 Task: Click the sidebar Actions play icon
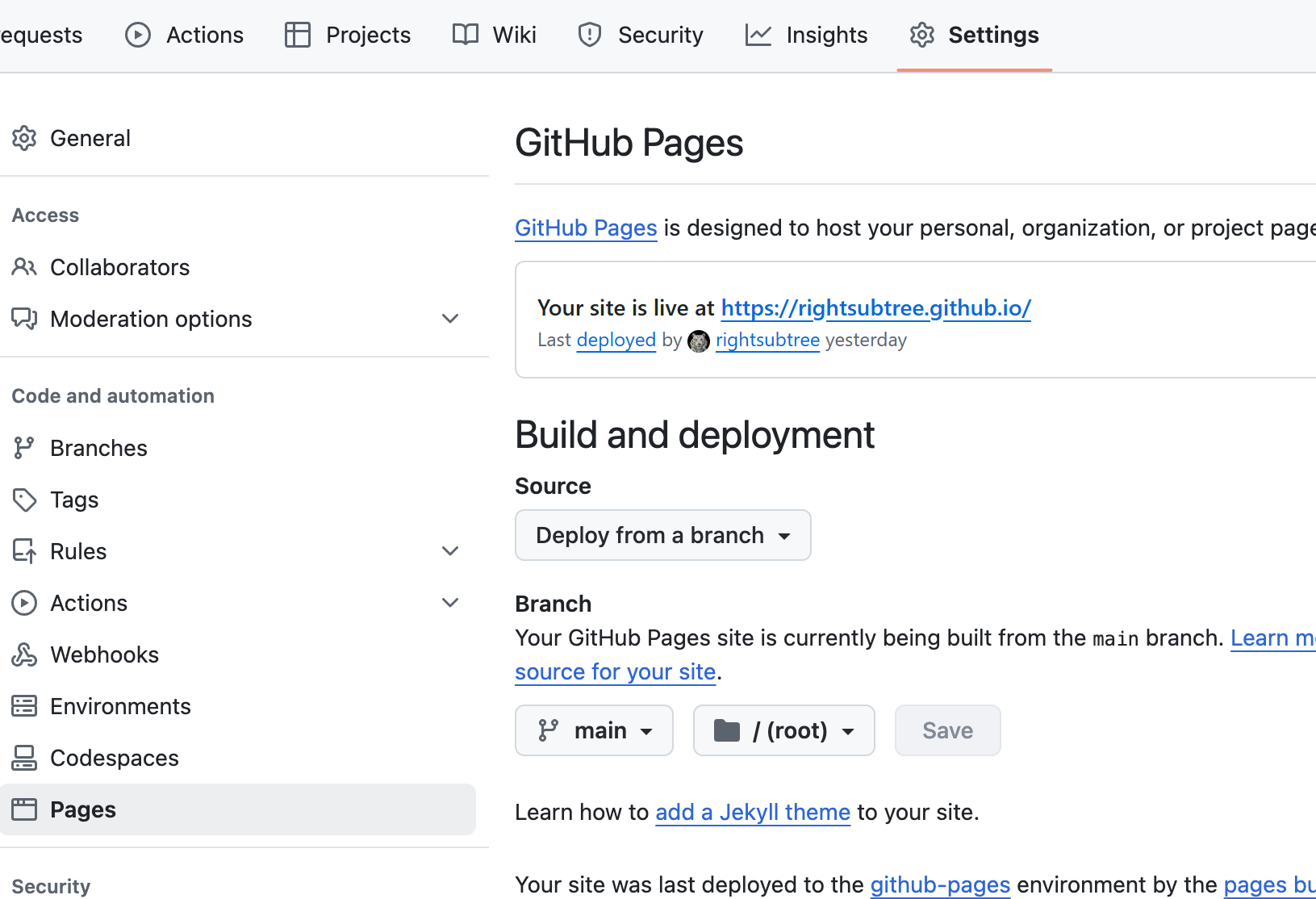click(x=24, y=603)
